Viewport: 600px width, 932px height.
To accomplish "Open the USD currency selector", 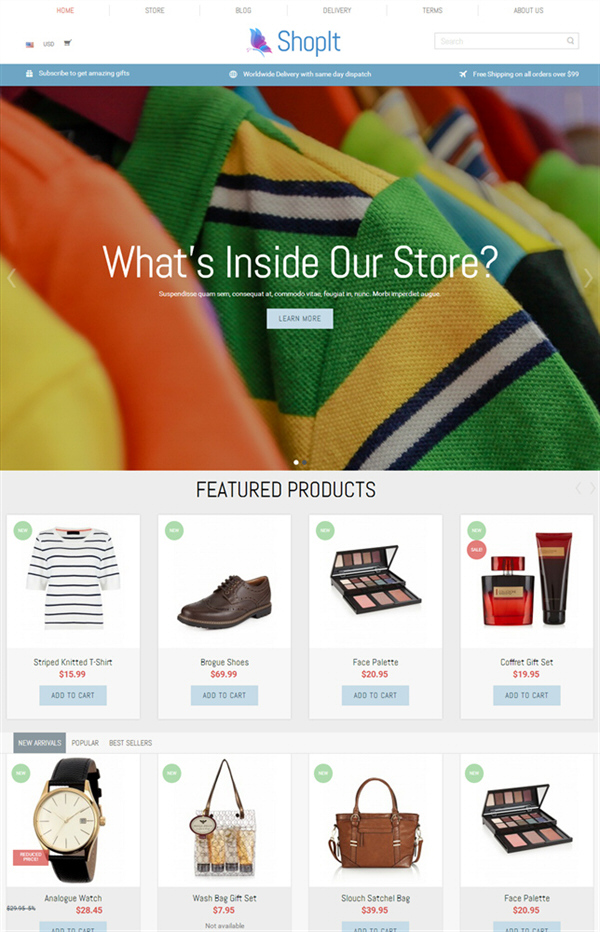I will click(49, 44).
